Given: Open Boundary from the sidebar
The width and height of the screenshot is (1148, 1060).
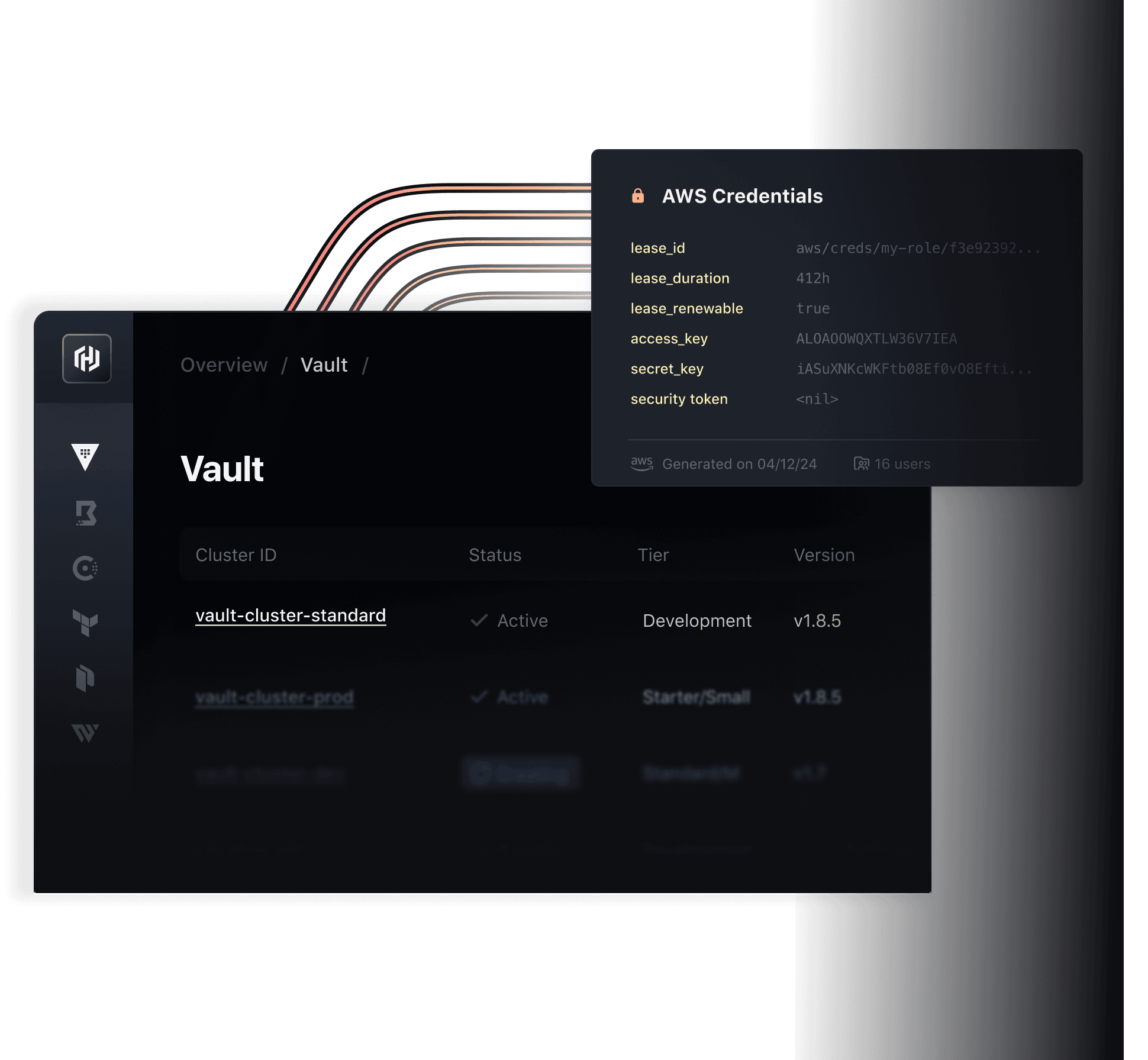Looking at the screenshot, I should 86,512.
